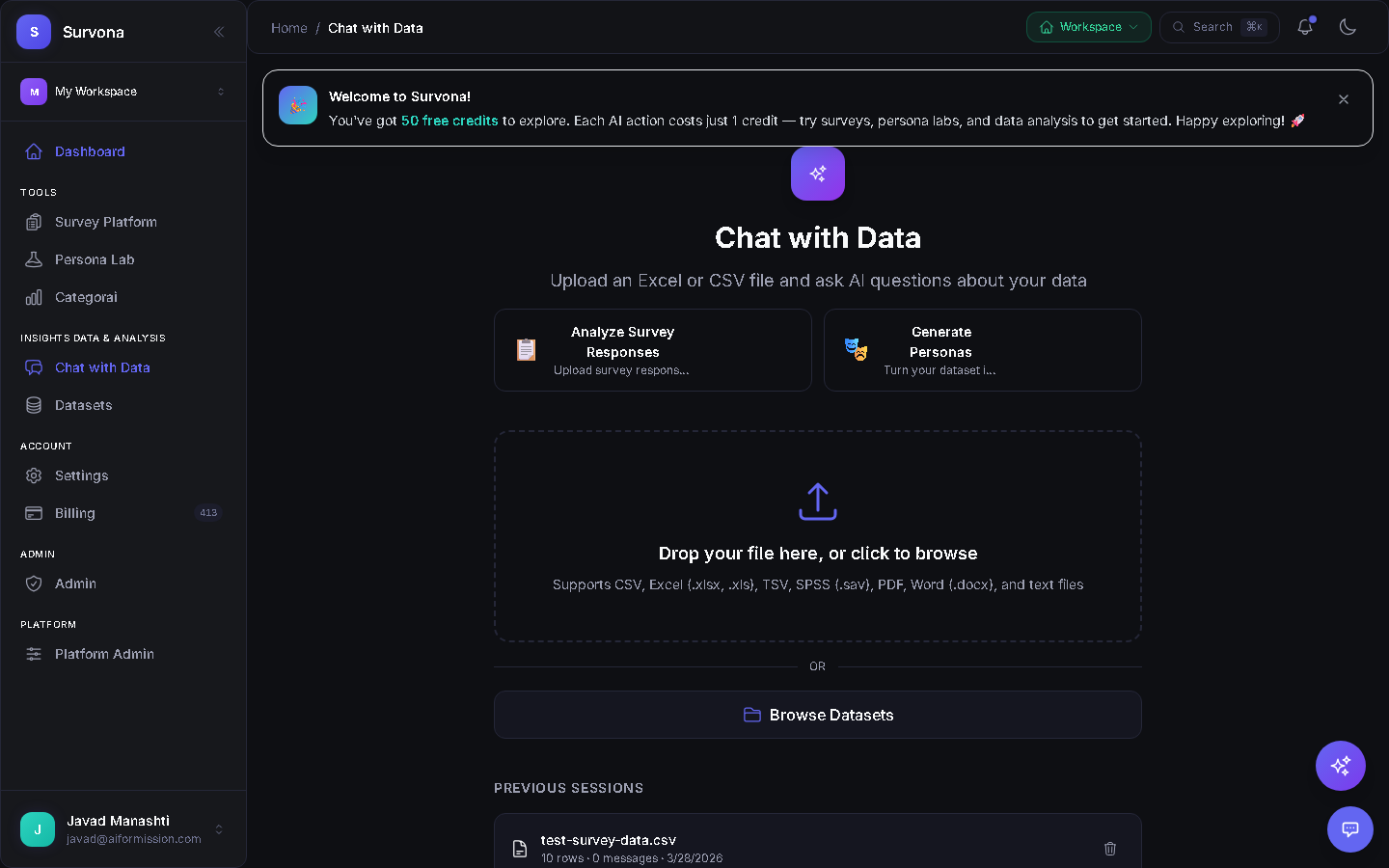Select Survey Platform in the sidebar

point(106,222)
